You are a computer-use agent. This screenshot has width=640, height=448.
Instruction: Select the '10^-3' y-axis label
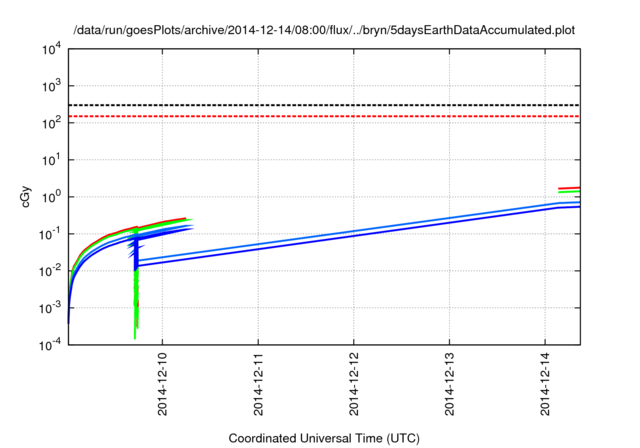[50, 308]
